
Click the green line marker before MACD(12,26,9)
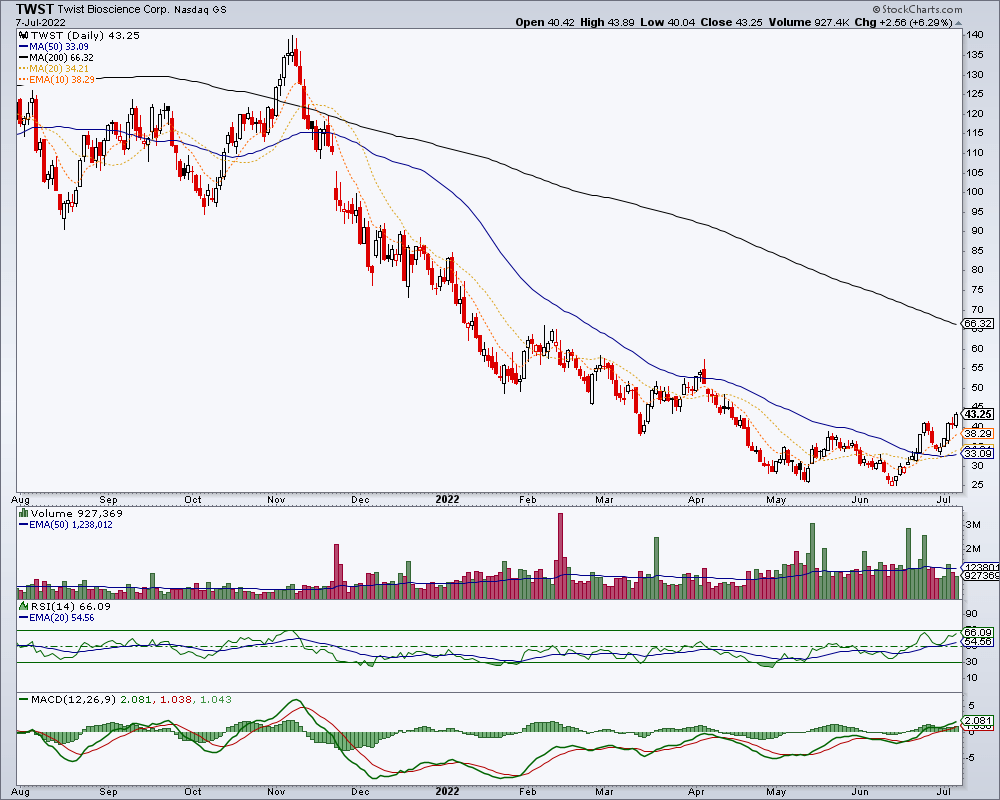(x=24, y=700)
